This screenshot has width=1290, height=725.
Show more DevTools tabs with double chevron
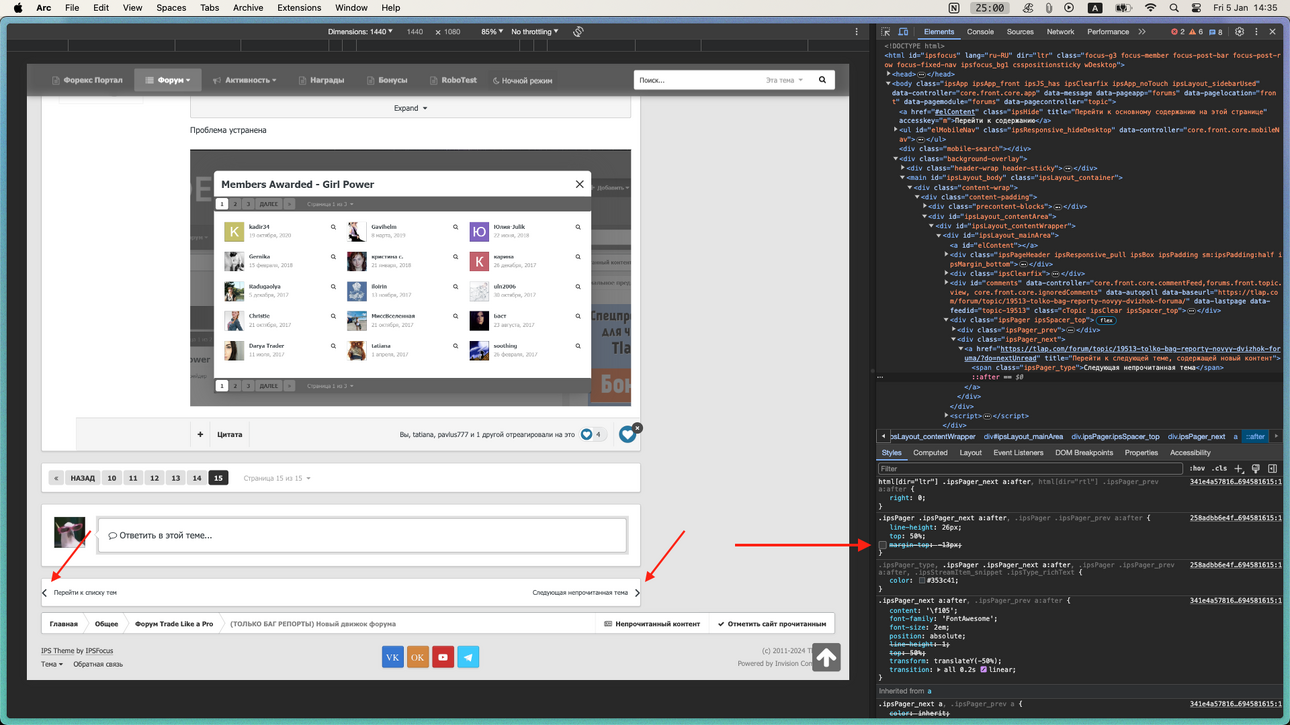pos(1142,32)
